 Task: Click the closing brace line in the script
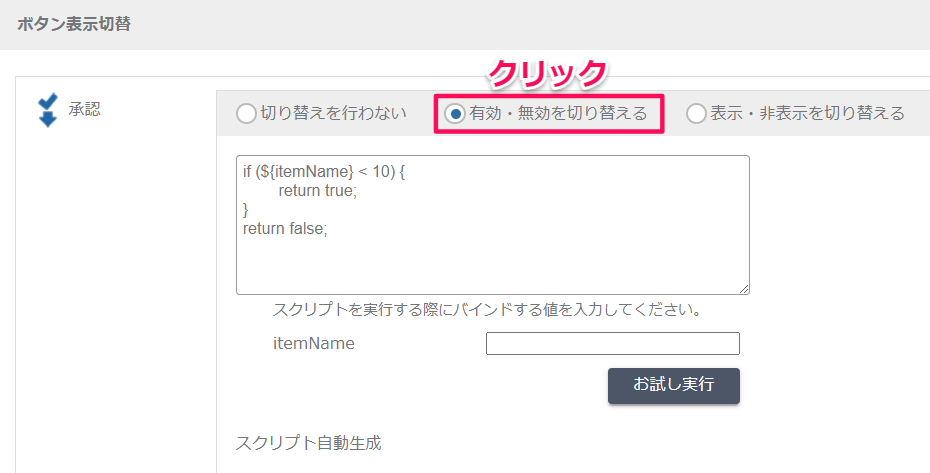(x=246, y=209)
